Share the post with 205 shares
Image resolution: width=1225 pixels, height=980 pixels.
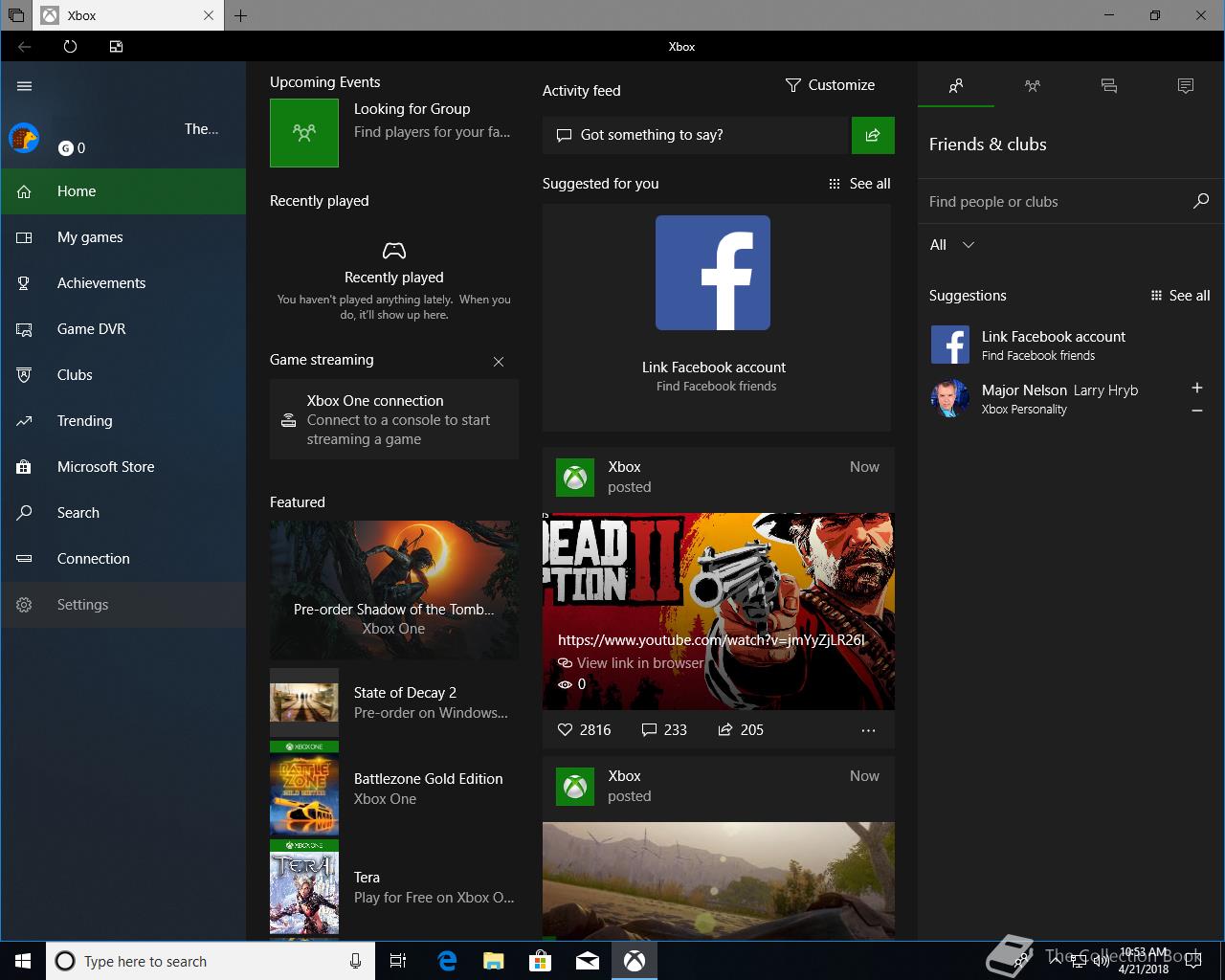741,730
